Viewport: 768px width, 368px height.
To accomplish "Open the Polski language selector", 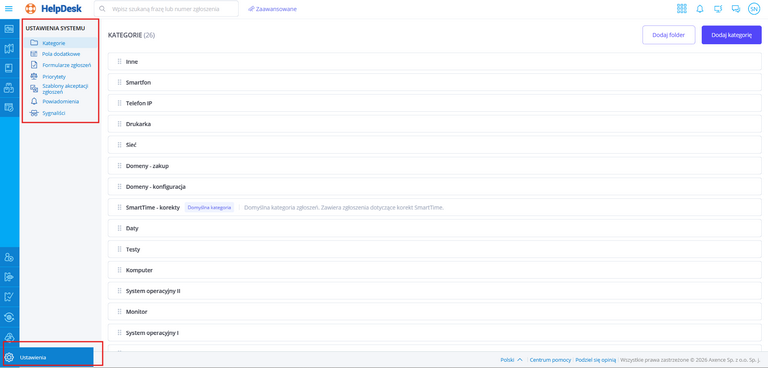I will tap(511, 359).
